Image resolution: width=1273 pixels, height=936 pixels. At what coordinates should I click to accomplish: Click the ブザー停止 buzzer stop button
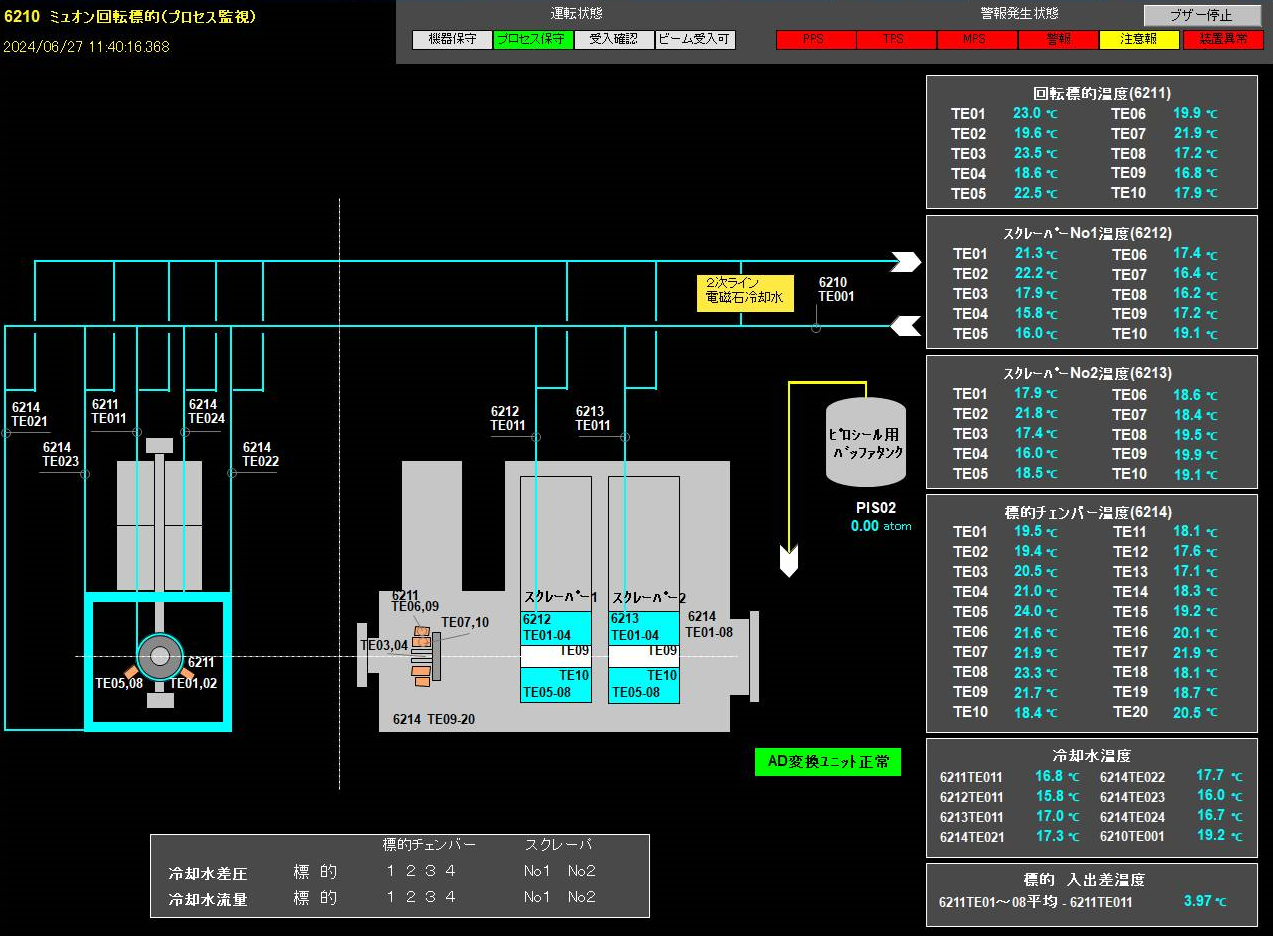click(1202, 16)
